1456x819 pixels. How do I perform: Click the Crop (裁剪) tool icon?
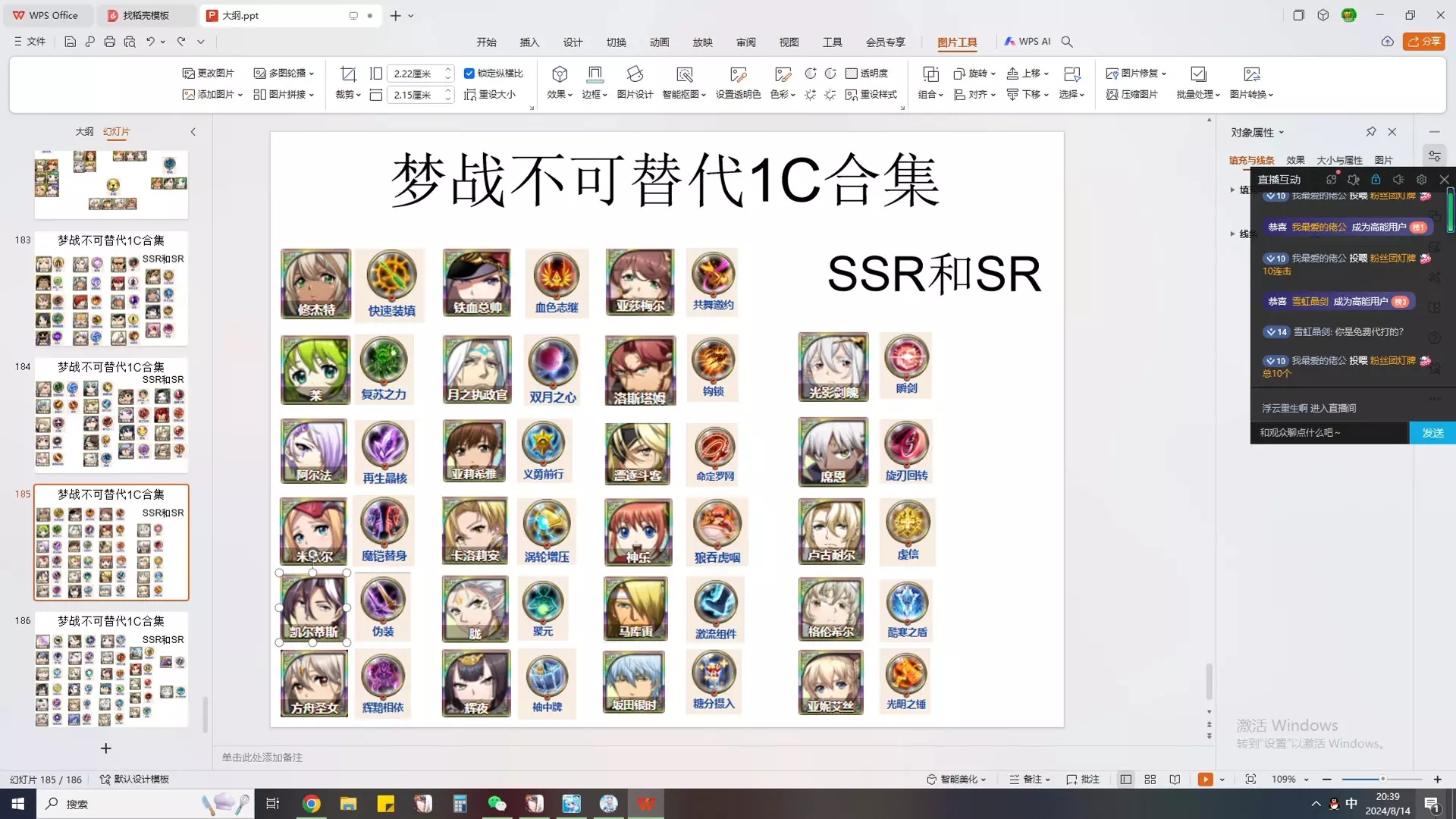pos(348,74)
